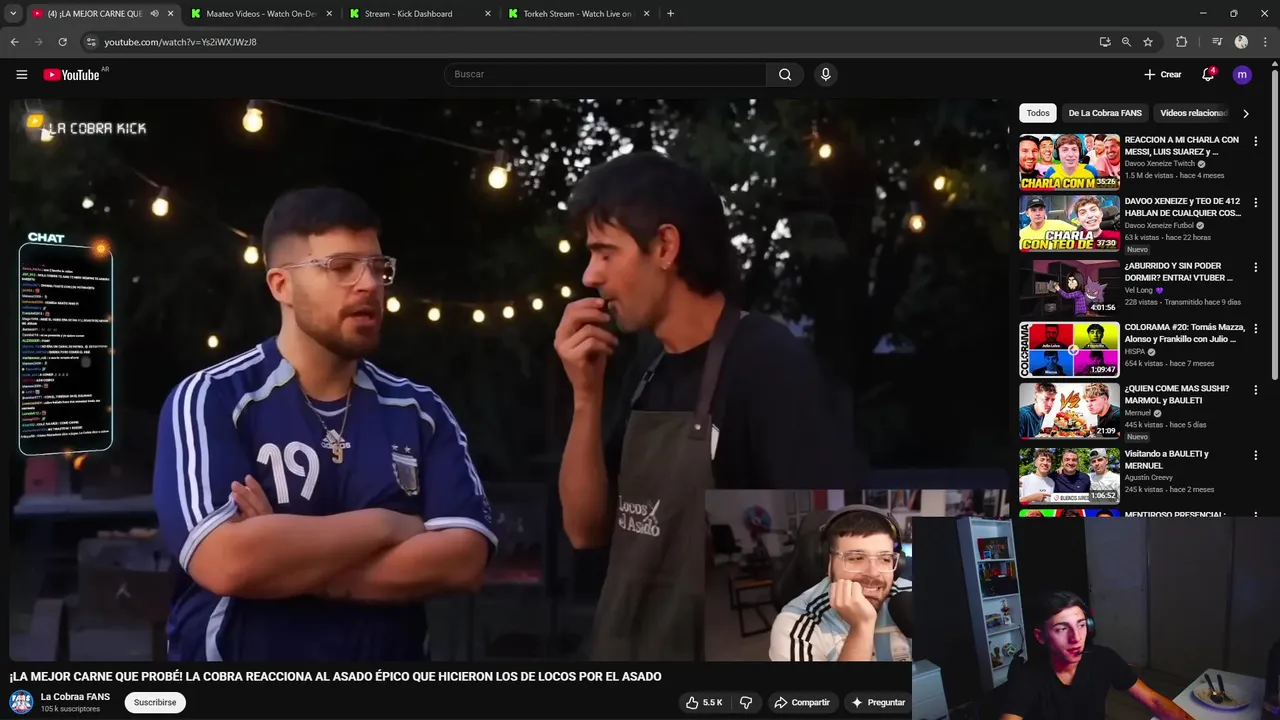The height and width of the screenshot is (720, 1280).
Task: Open the Chrome three-dot menu
Action: (1265, 42)
